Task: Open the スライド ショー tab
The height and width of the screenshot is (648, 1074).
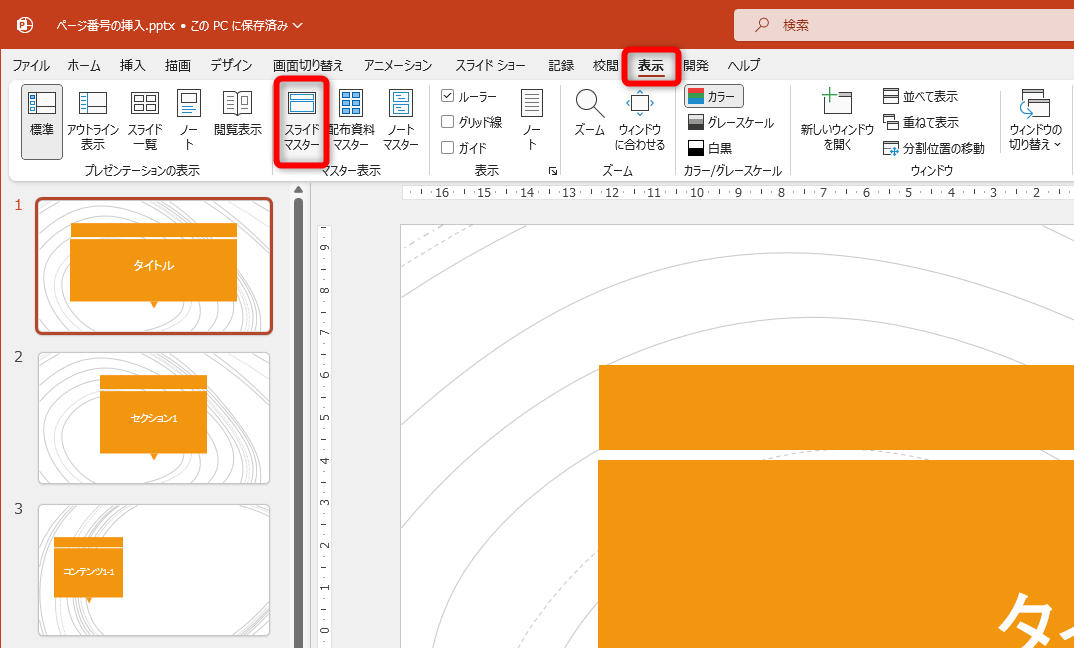Action: (490, 66)
